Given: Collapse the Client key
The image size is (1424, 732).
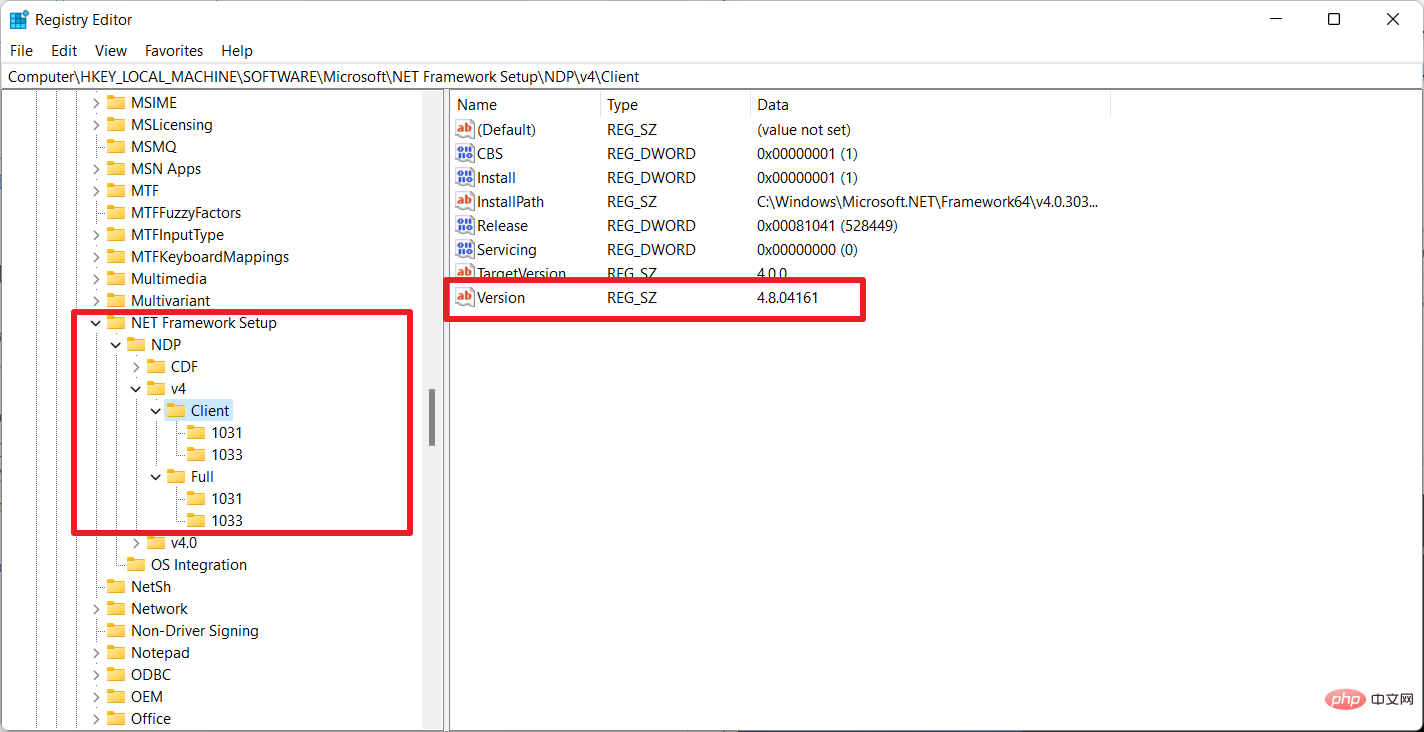Looking at the screenshot, I should (x=156, y=410).
